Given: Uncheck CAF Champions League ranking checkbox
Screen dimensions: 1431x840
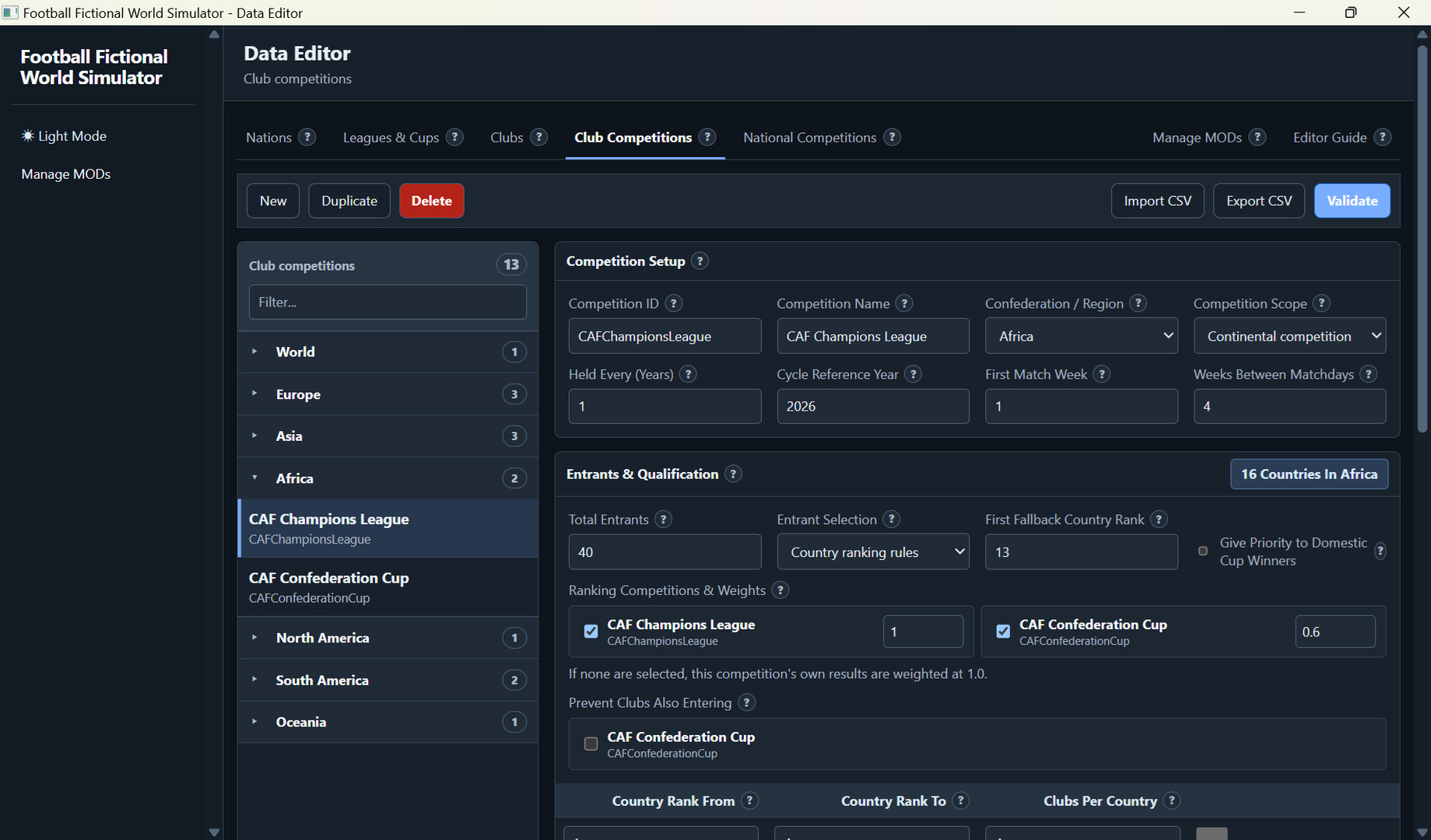Looking at the screenshot, I should [591, 632].
